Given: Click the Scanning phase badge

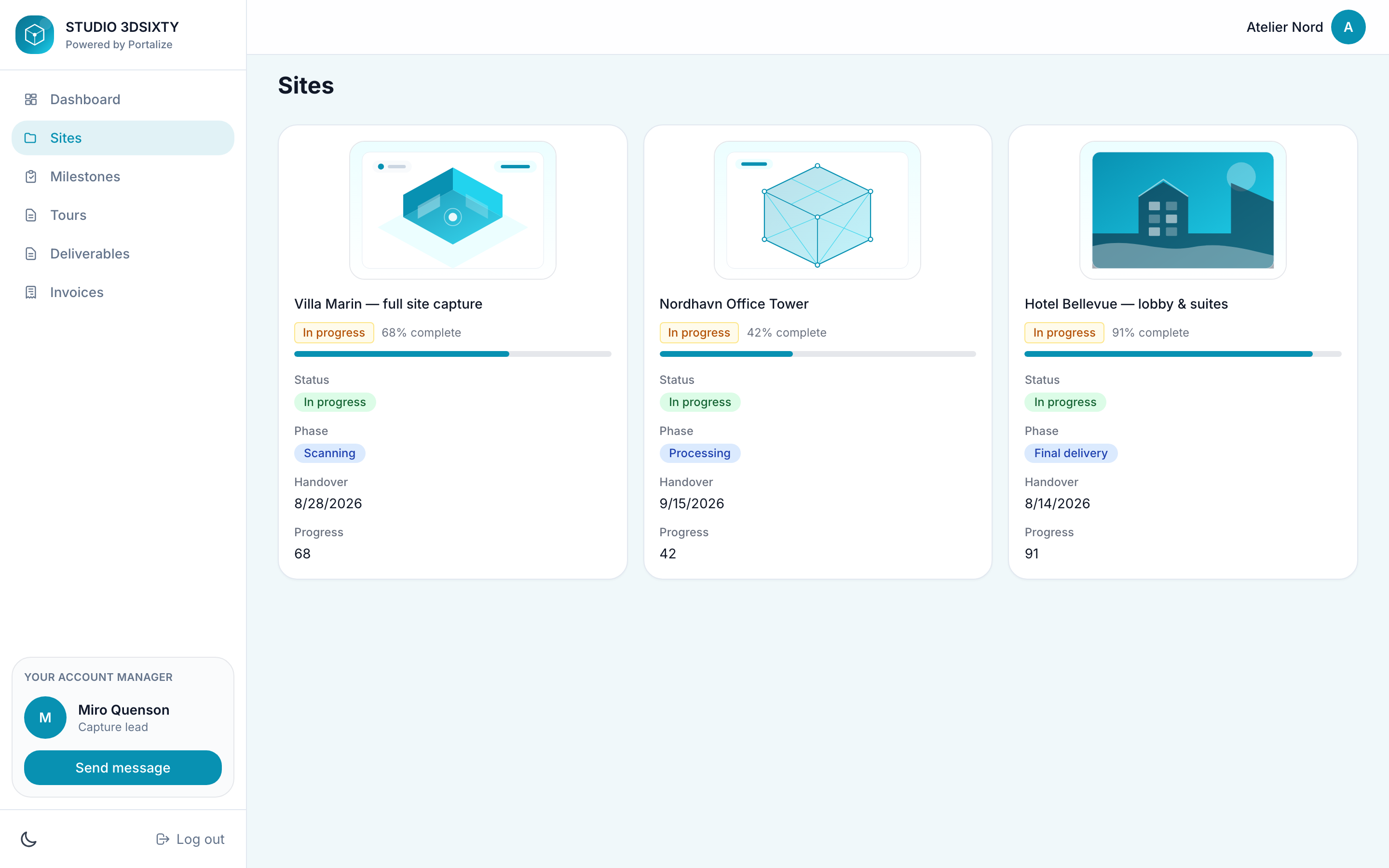Looking at the screenshot, I should [329, 453].
